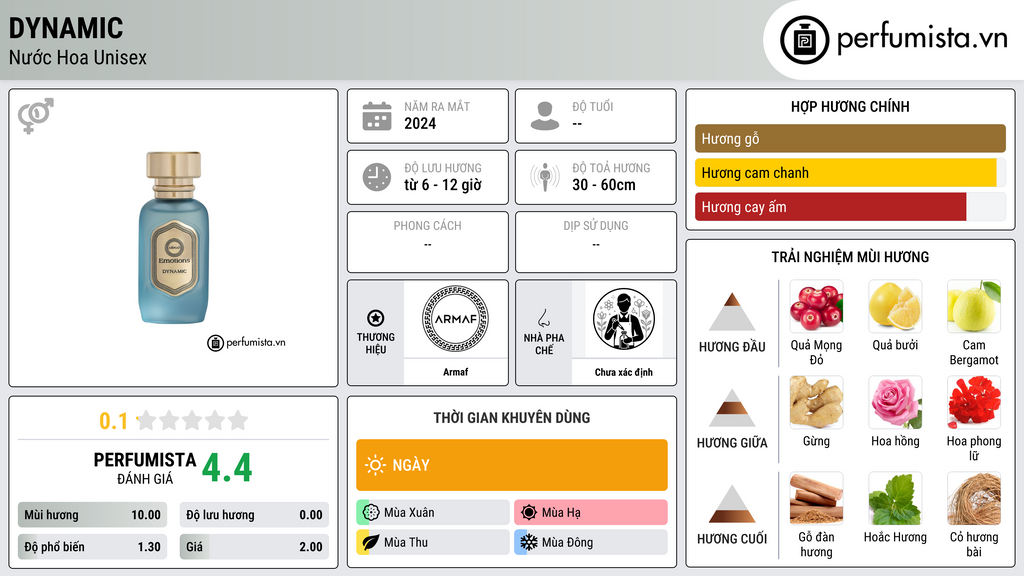
Task: Click the star badge icon above Thương hiệu
Action: tap(376, 318)
